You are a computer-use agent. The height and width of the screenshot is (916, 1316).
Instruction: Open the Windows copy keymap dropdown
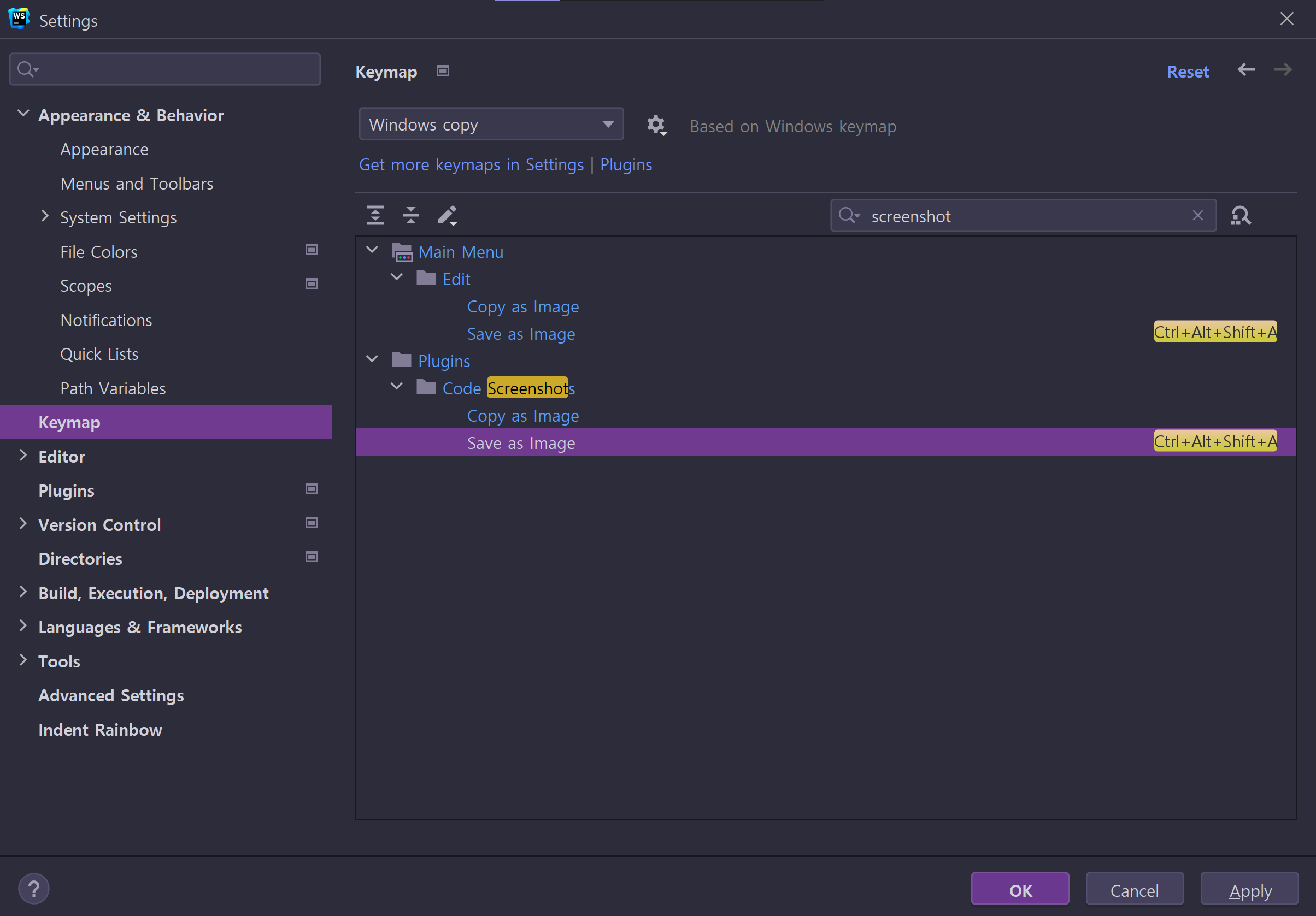coord(491,125)
